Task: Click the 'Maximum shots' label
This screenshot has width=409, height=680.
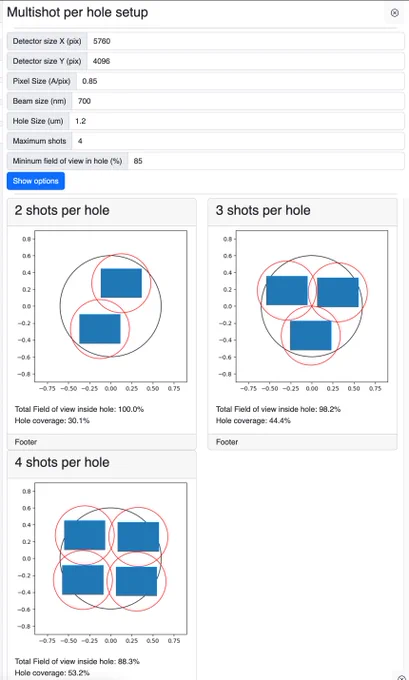Action: (x=39, y=141)
